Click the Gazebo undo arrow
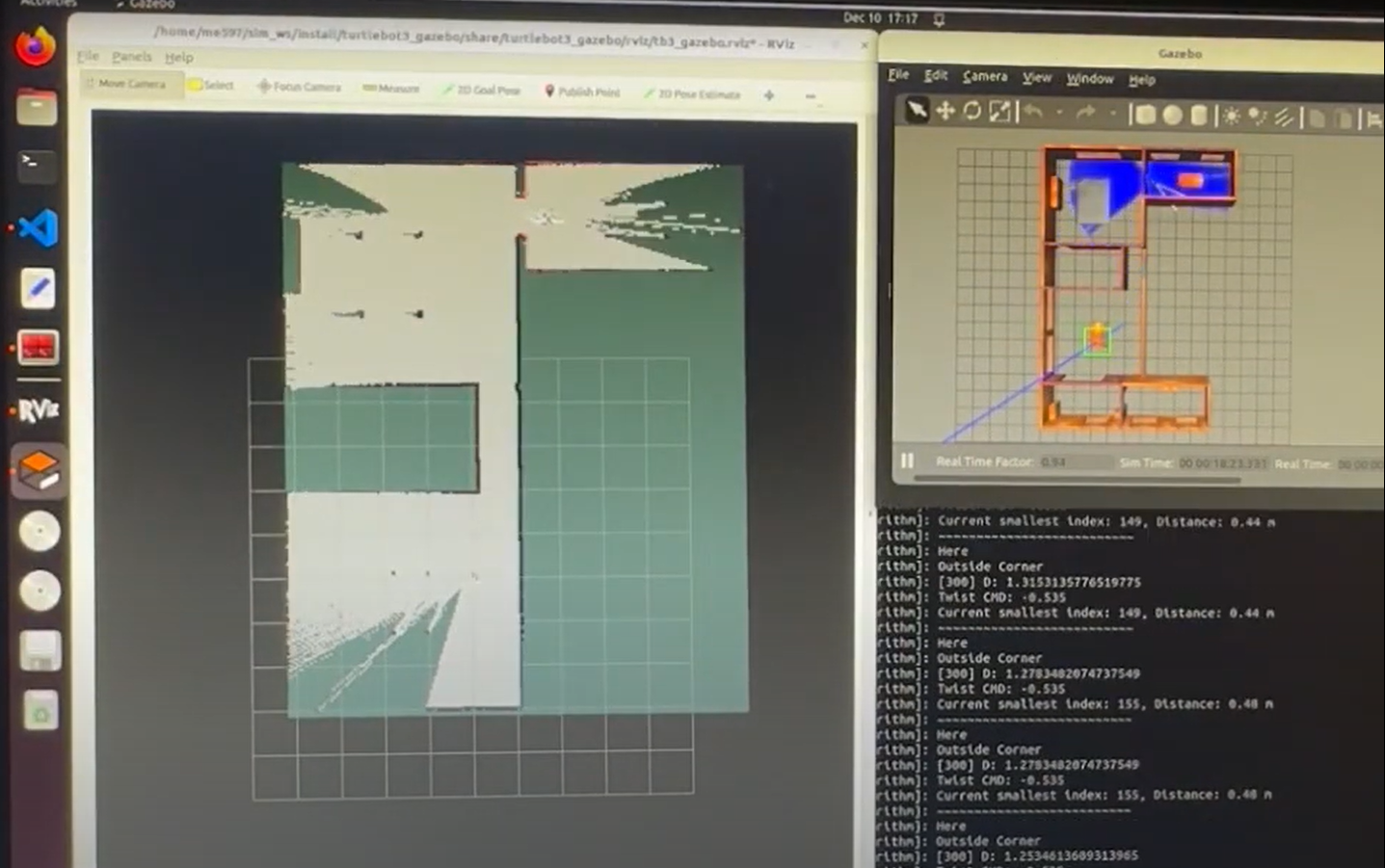The width and height of the screenshot is (1385, 868). 1033,113
